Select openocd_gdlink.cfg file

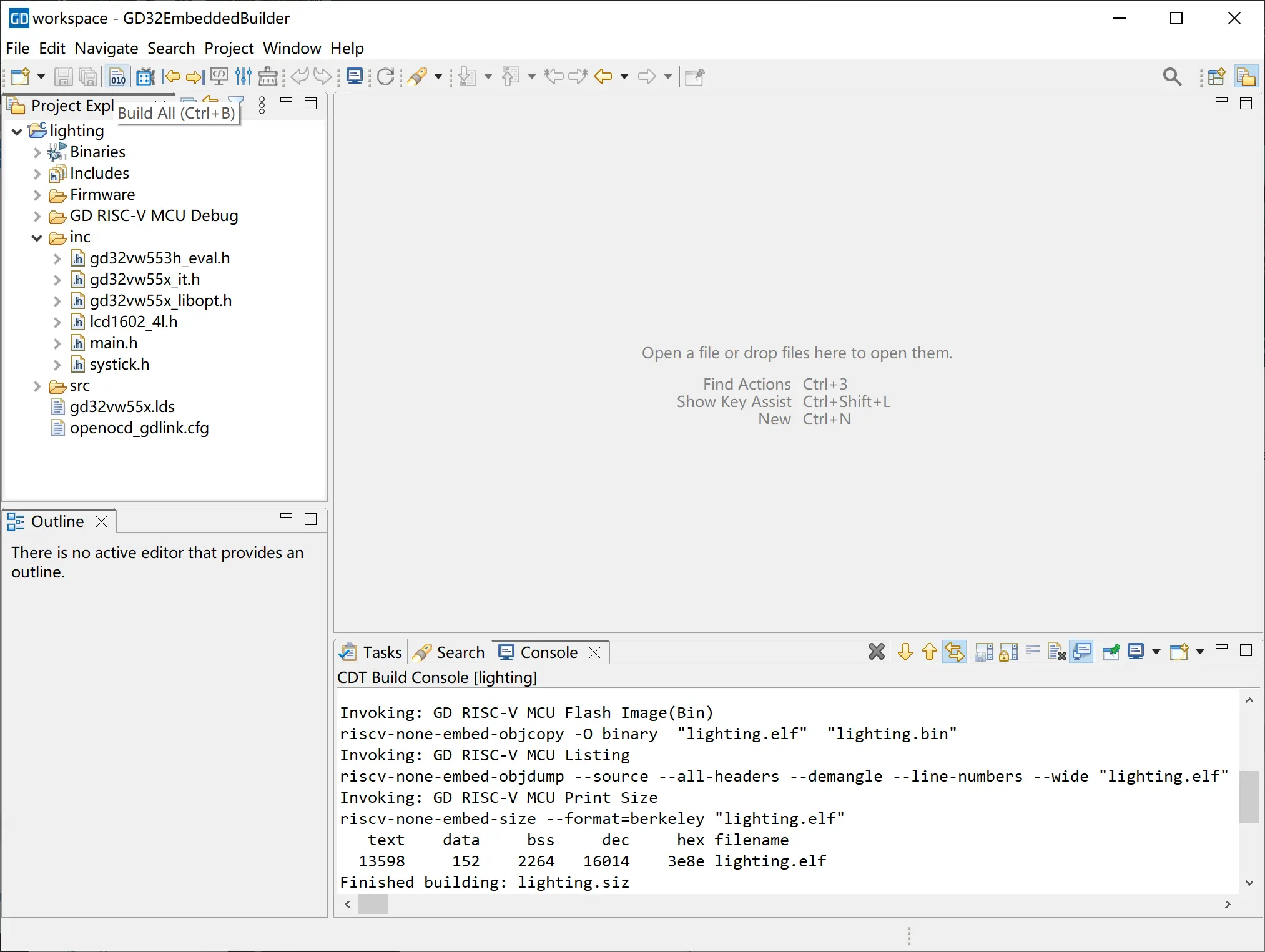pos(139,428)
